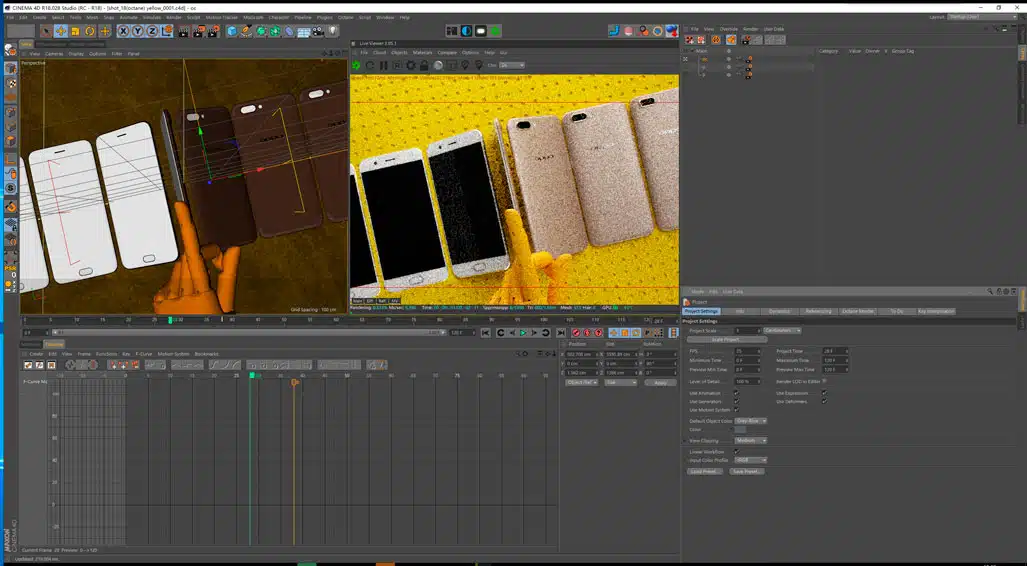Toggle the X-axis lock icon

pyautogui.click(x=124, y=31)
